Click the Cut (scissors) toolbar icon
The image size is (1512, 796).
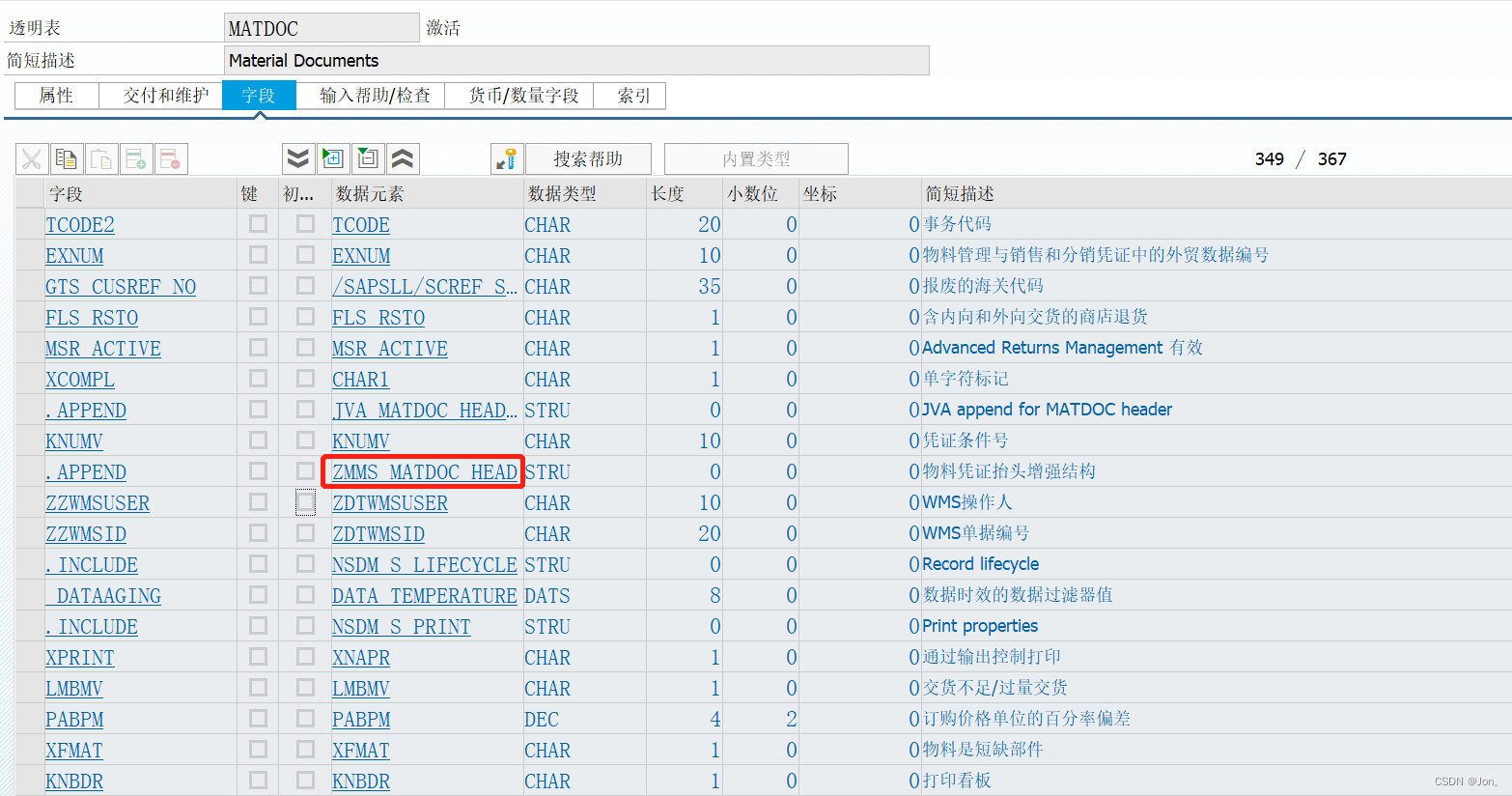[x=32, y=159]
